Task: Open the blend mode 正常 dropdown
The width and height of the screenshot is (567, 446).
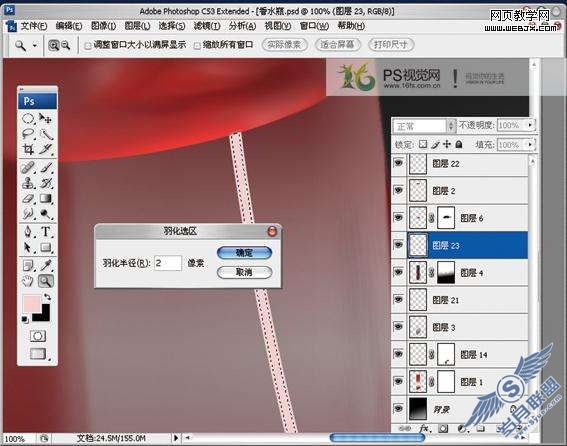Action: point(423,126)
